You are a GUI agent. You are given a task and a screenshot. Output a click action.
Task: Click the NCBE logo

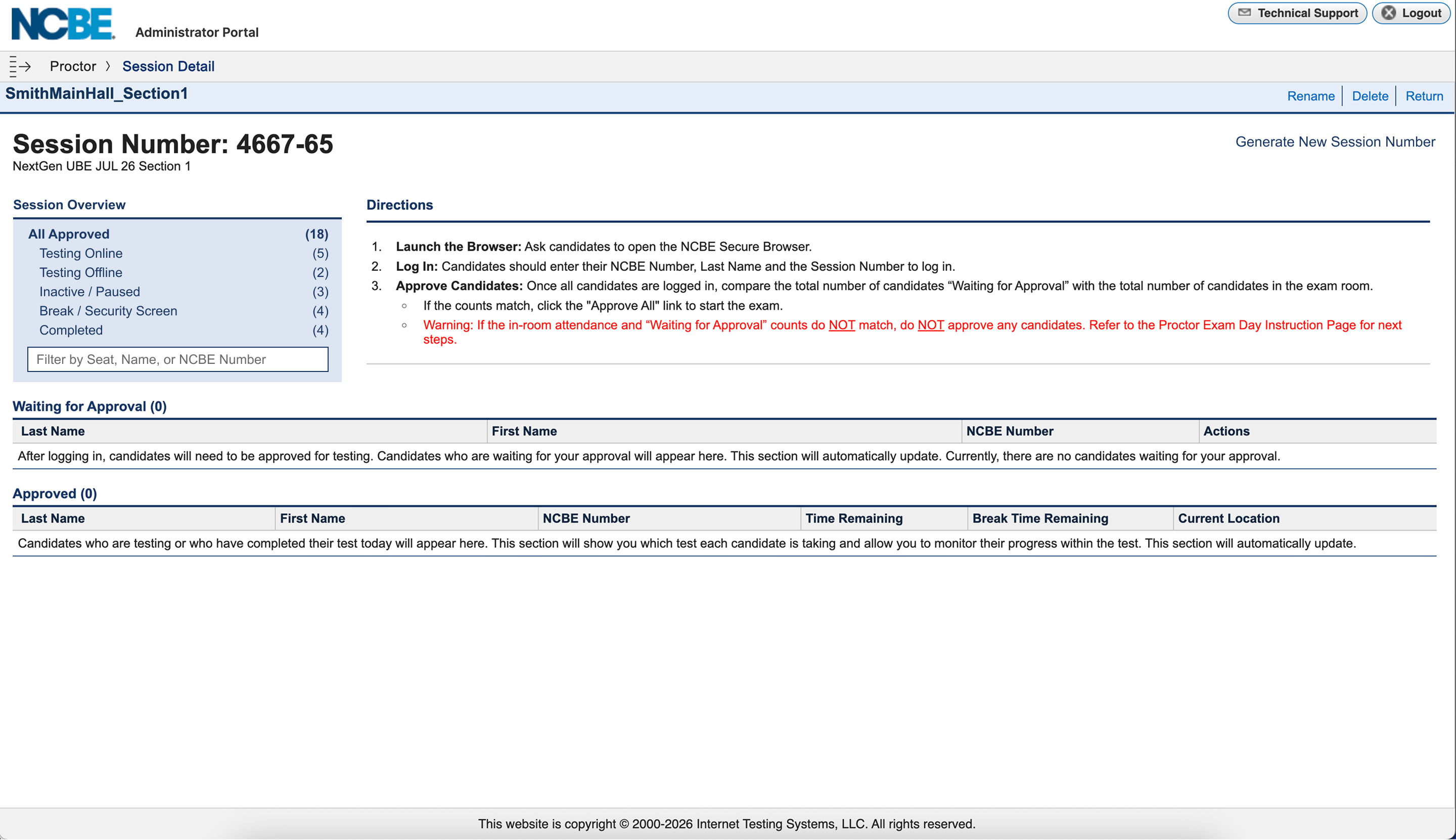click(x=64, y=24)
